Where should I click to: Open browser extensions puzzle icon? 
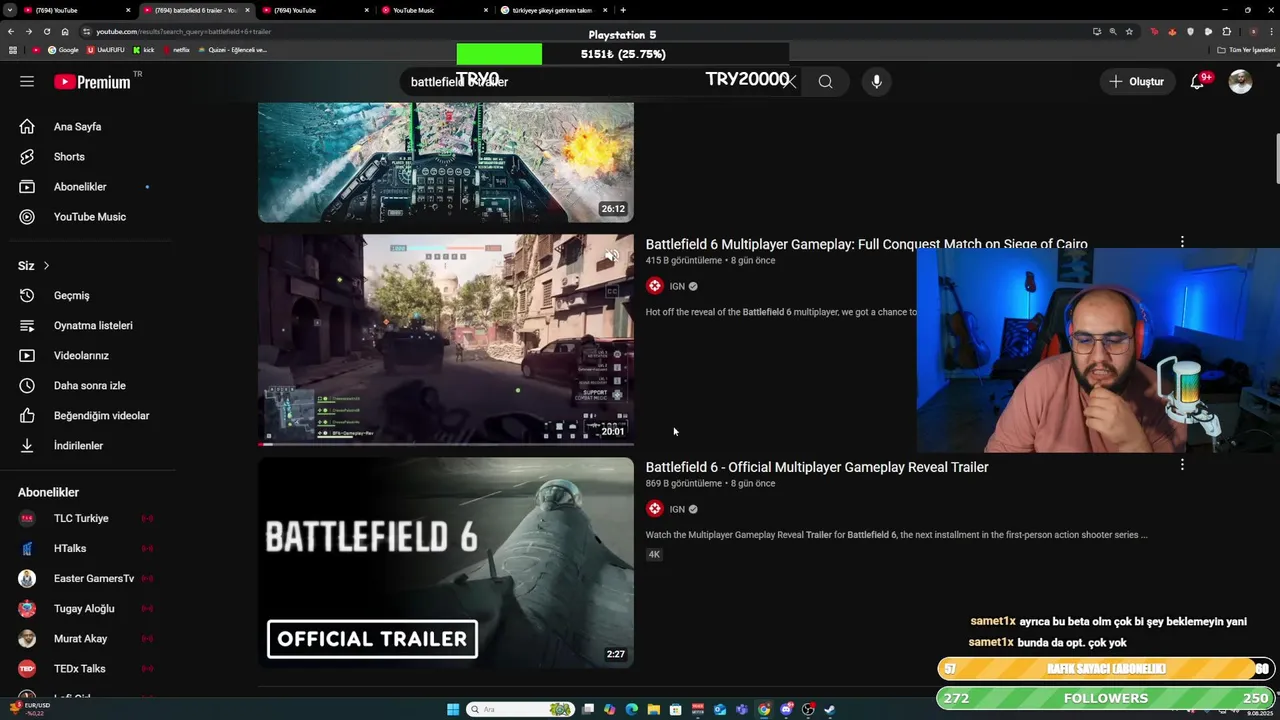tap(1227, 32)
